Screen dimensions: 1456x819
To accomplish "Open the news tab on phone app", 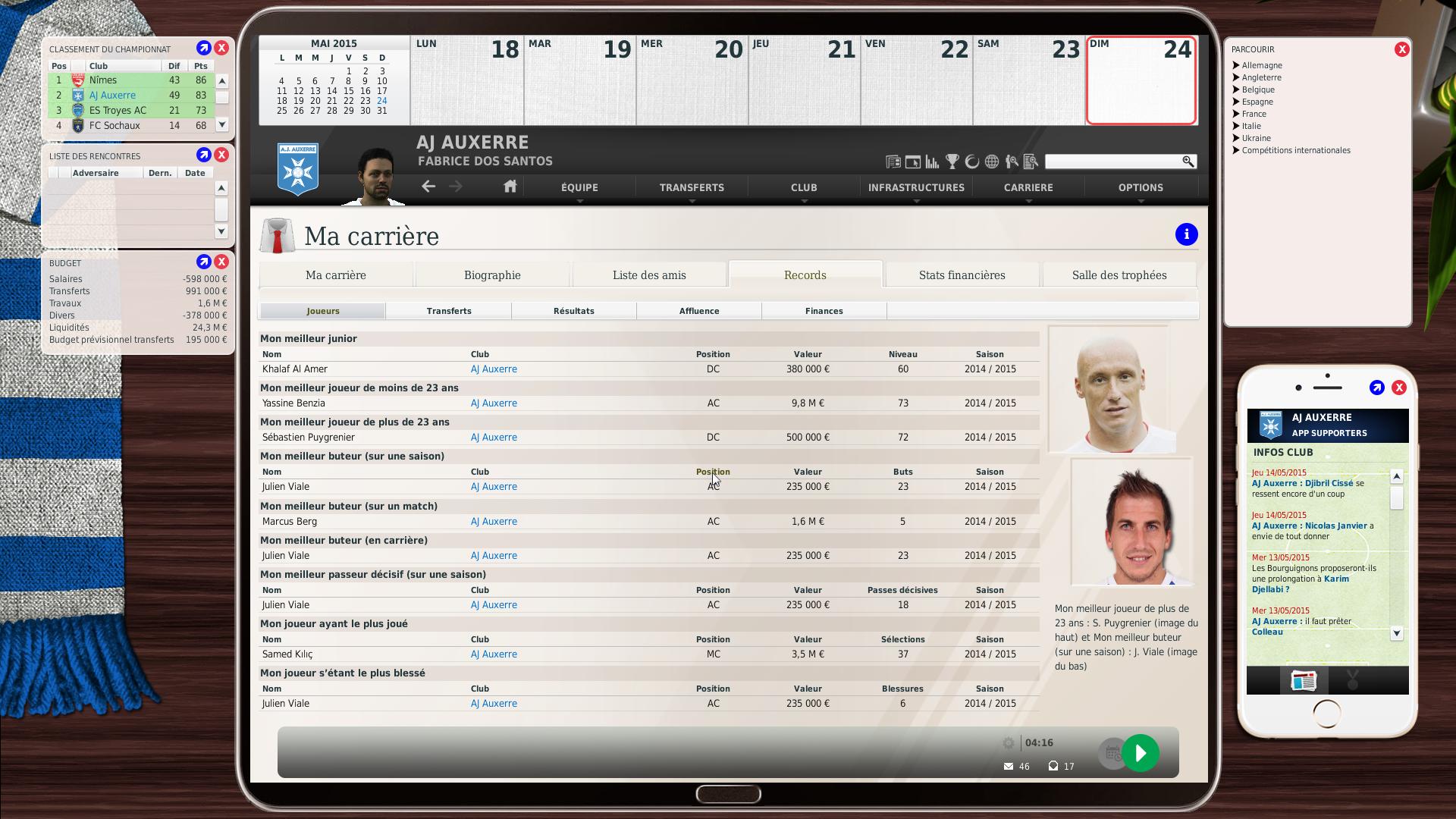I will 1304,681.
